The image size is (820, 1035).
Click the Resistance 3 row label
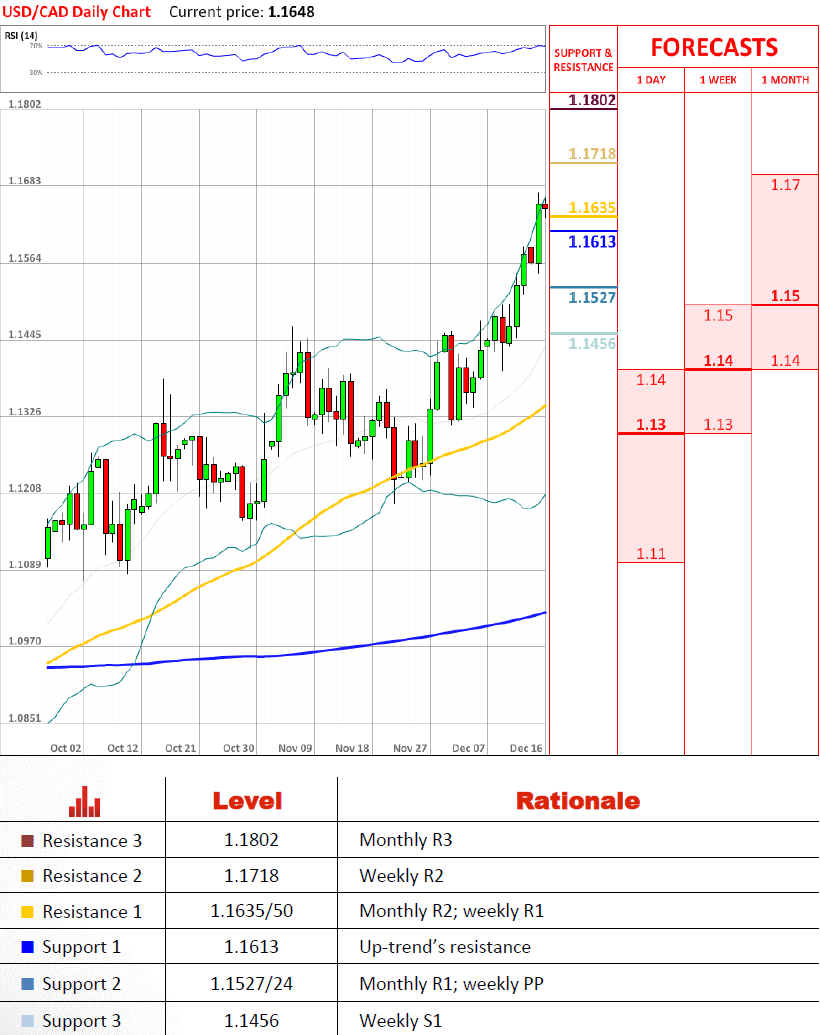pos(92,841)
